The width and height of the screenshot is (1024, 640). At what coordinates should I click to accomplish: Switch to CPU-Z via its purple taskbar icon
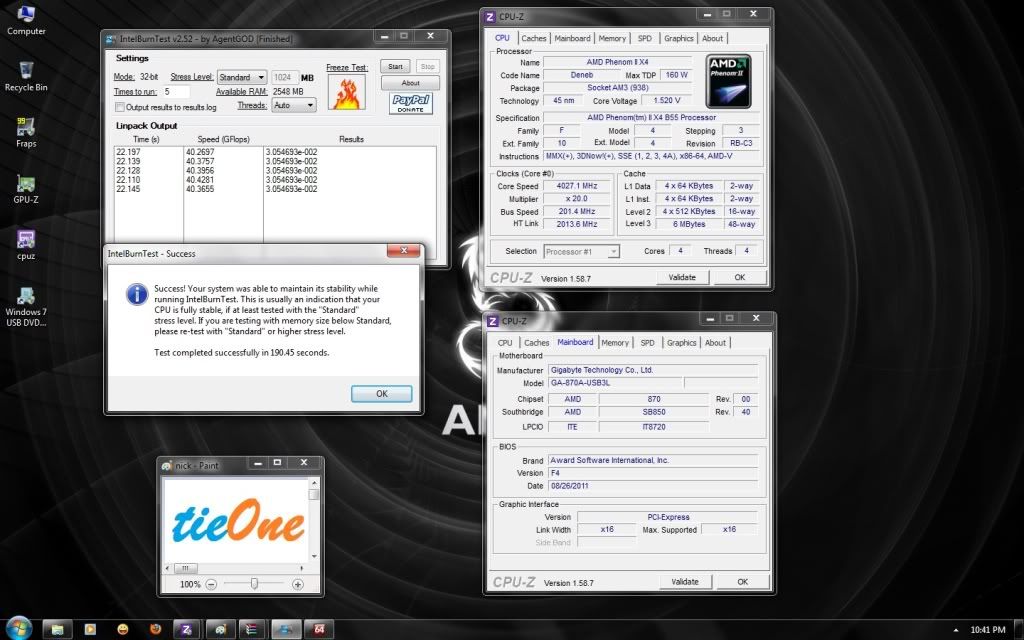pos(187,630)
